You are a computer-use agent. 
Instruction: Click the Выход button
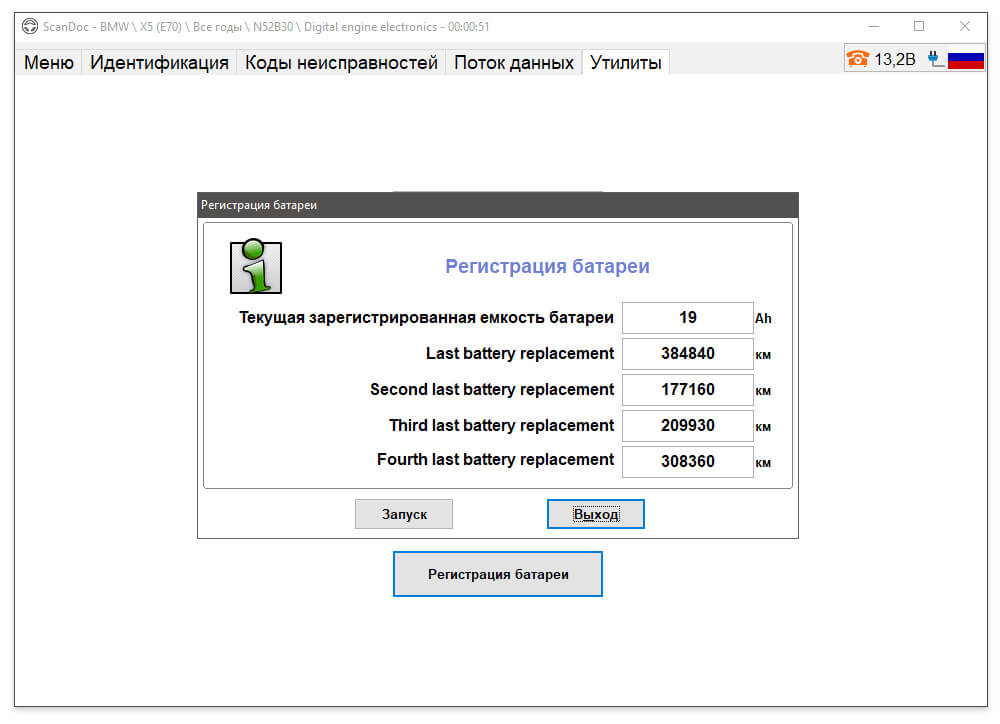pyautogui.click(x=596, y=514)
